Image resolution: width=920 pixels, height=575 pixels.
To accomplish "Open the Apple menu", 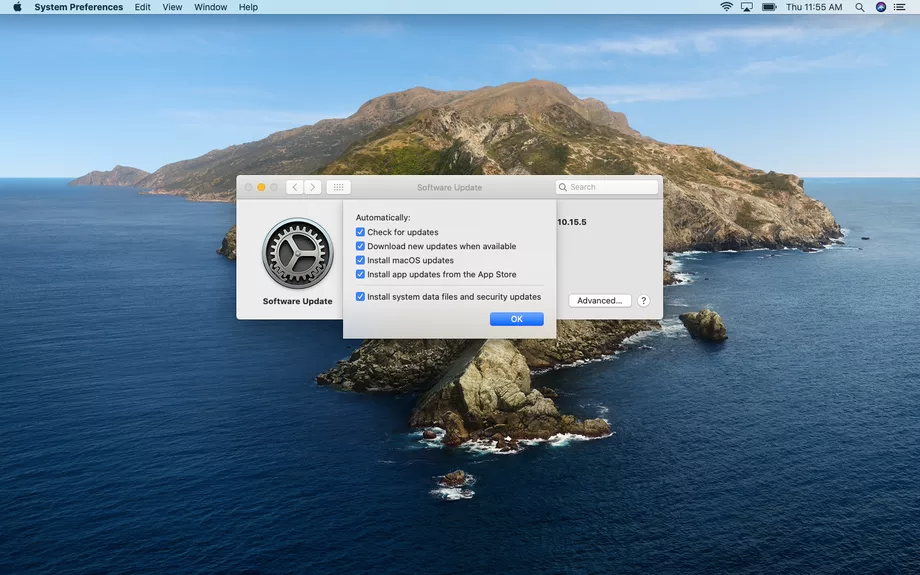I will point(17,7).
